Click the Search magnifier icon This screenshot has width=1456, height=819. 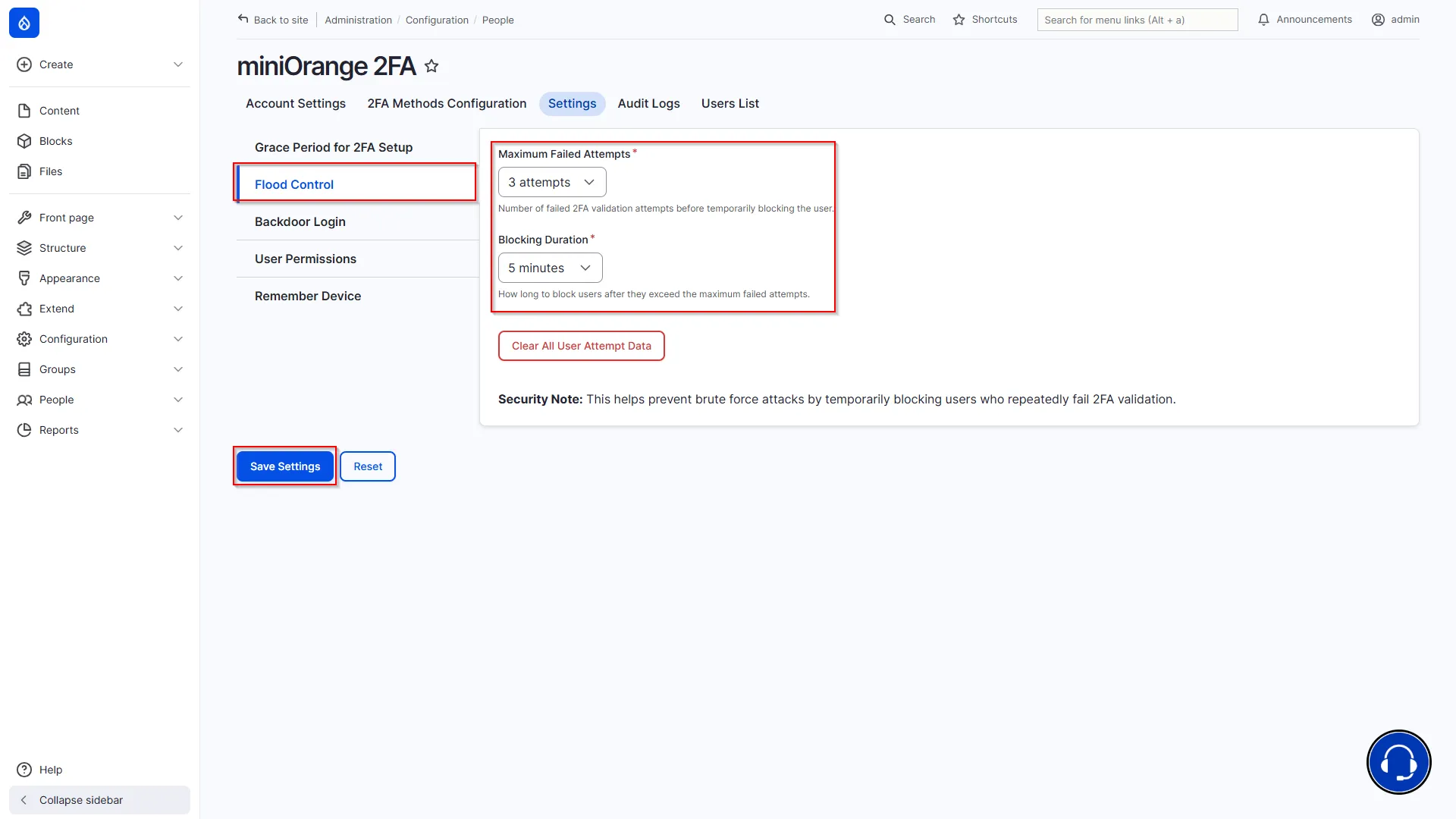890,20
